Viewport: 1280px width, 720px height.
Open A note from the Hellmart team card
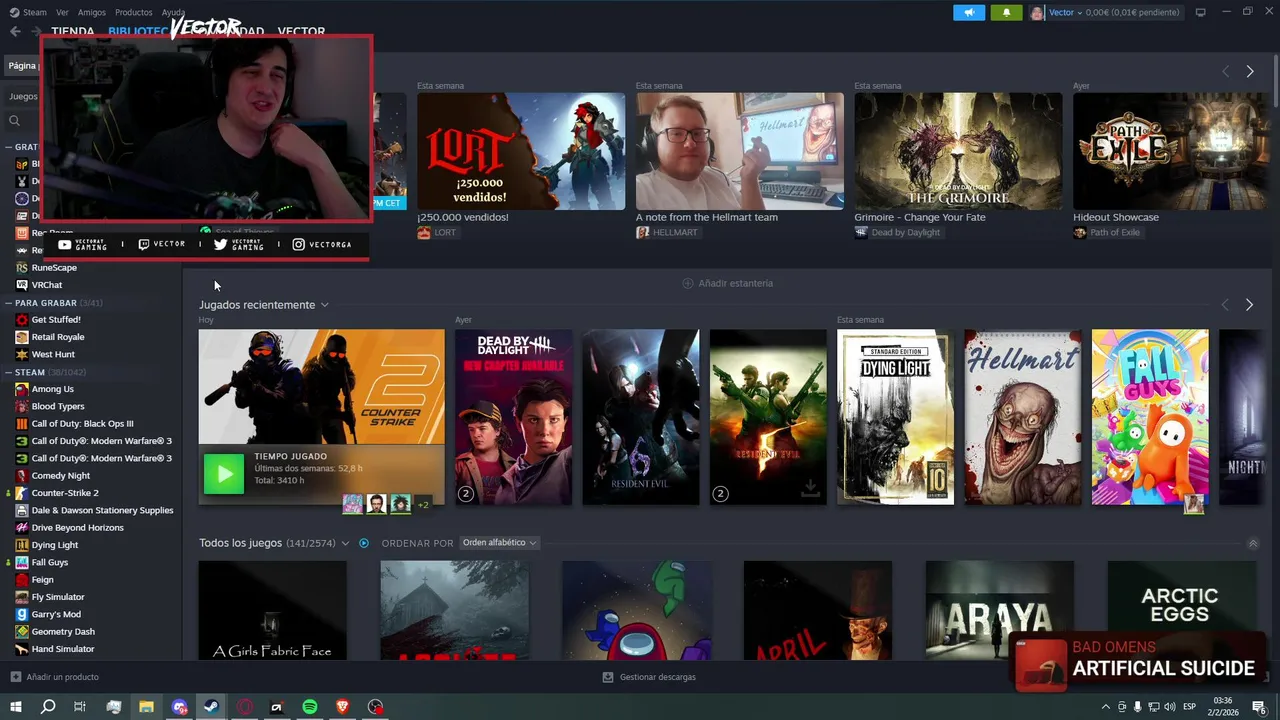coord(739,151)
